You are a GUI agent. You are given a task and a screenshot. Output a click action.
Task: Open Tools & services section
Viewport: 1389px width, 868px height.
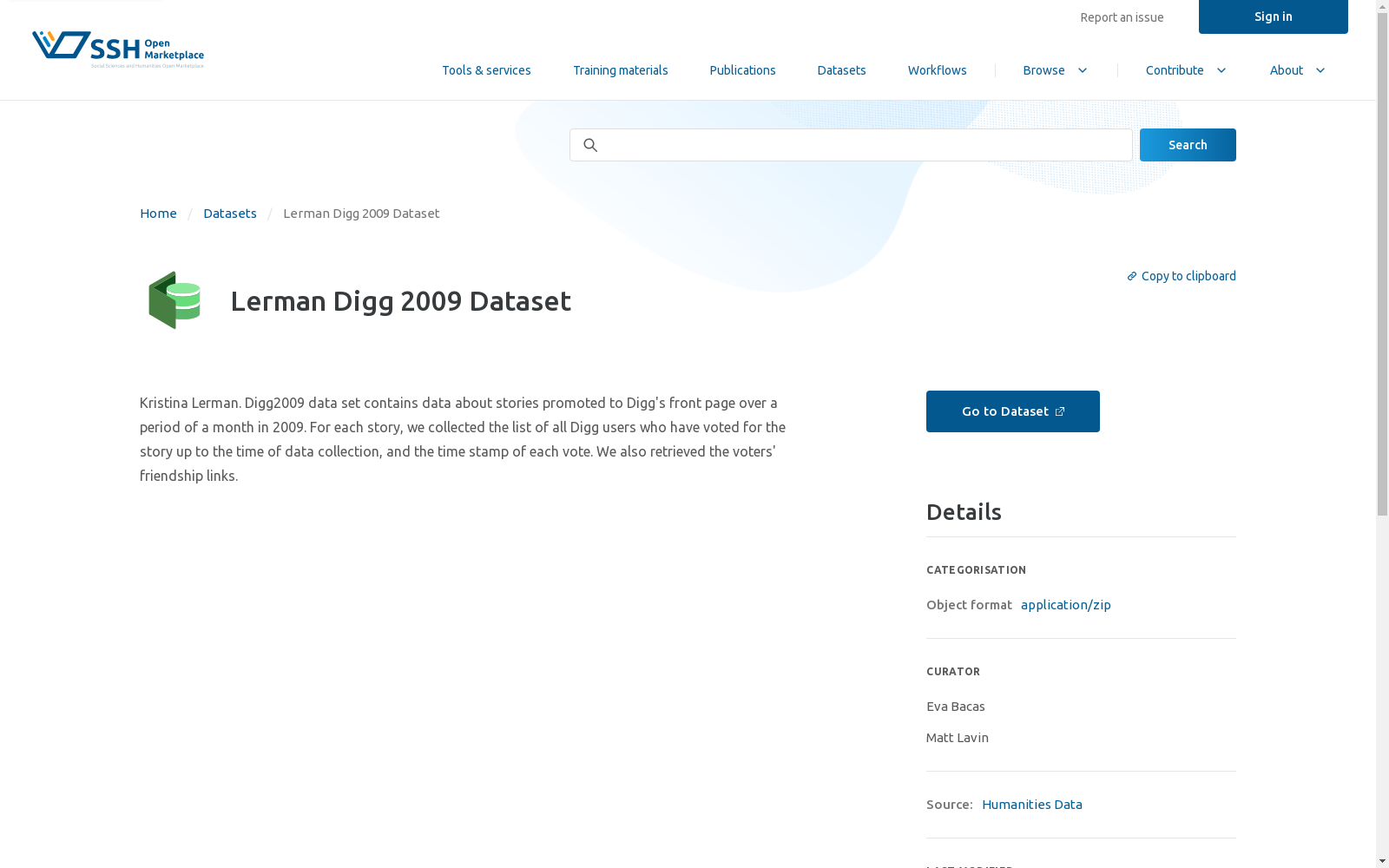pyautogui.click(x=486, y=70)
